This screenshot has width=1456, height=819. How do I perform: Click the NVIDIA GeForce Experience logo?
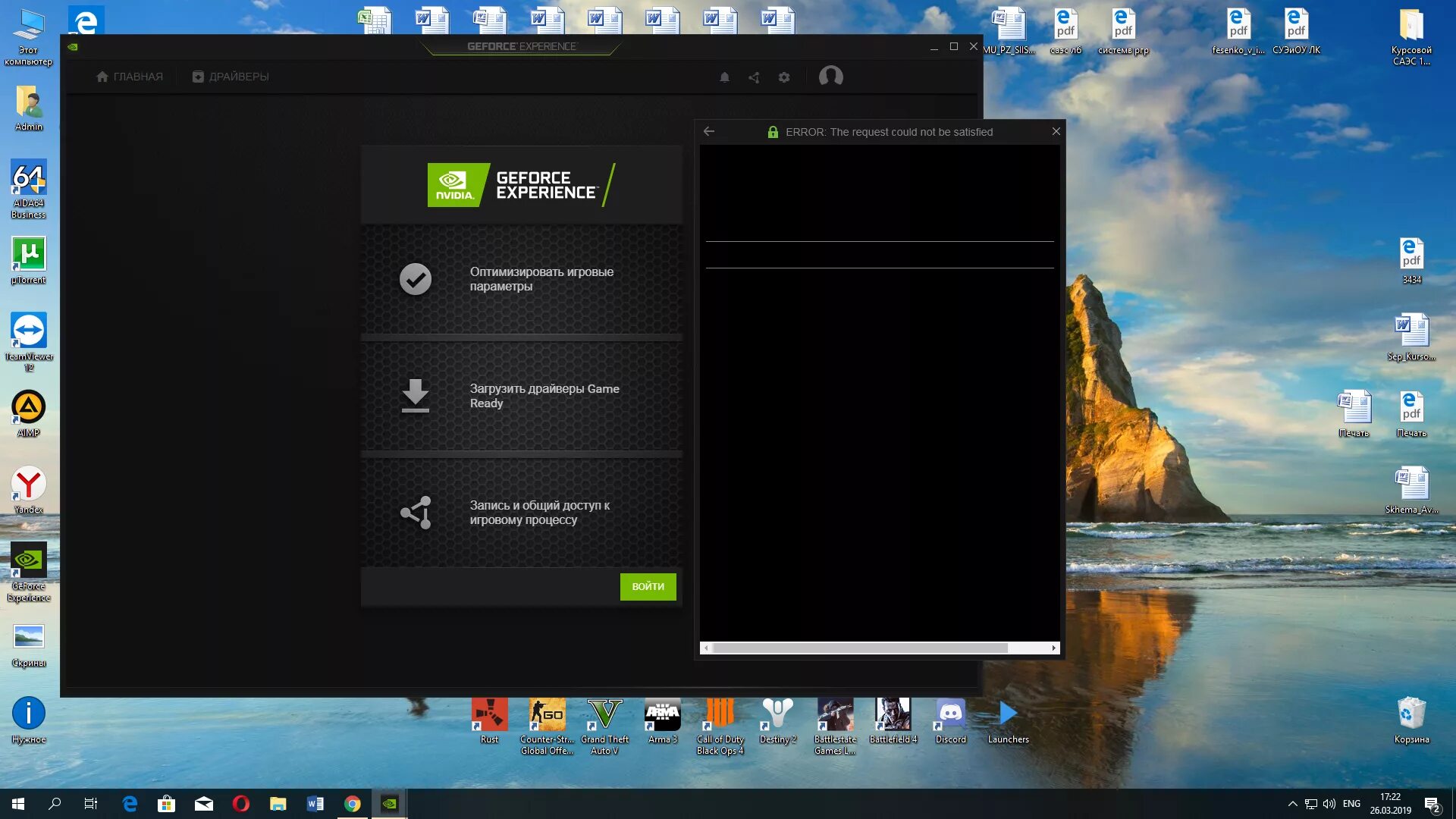[x=522, y=185]
